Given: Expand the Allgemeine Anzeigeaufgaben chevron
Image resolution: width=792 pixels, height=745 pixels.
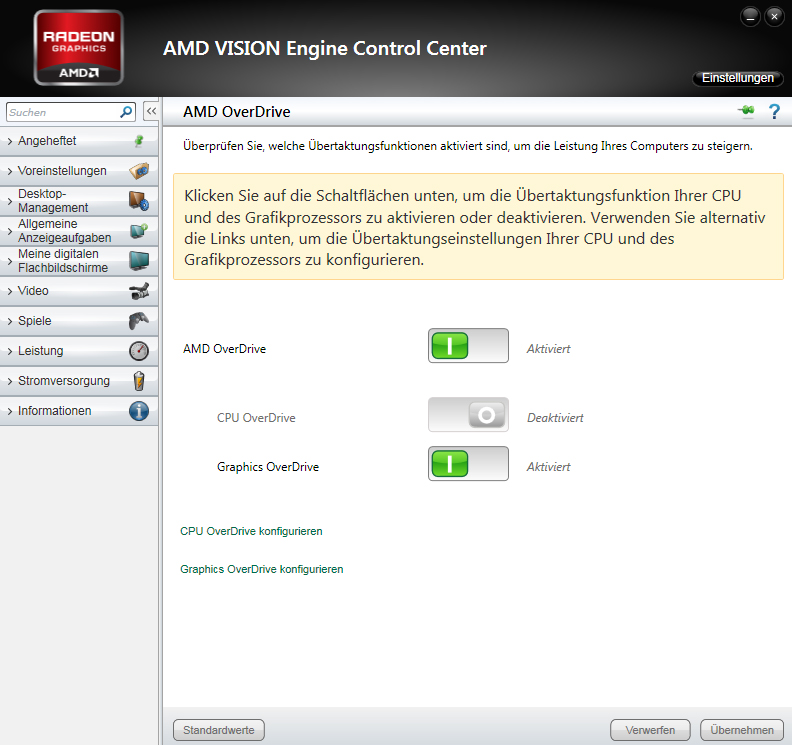Looking at the screenshot, I should coord(10,231).
